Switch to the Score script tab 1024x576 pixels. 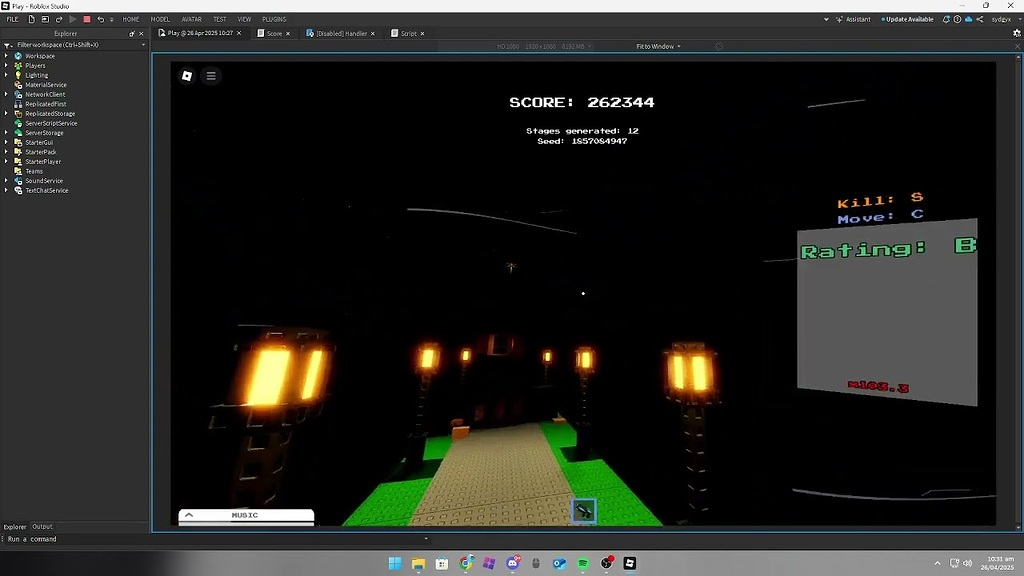pyautogui.click(x=272, y=33)
